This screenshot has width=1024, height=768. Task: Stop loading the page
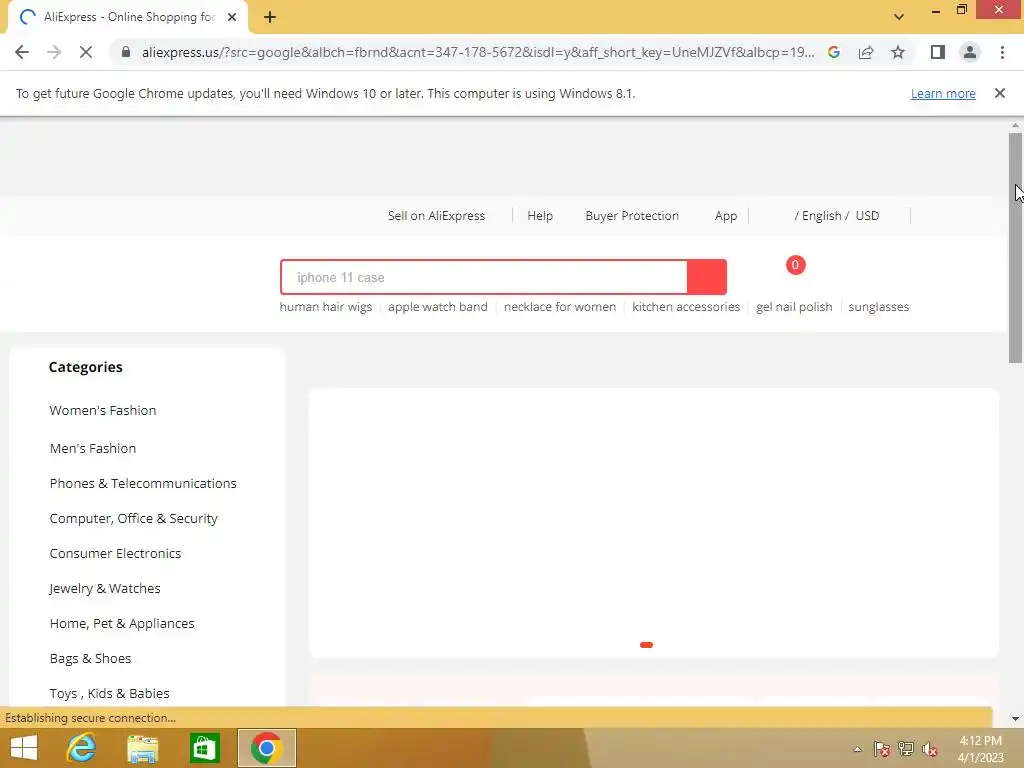[86, 52]
